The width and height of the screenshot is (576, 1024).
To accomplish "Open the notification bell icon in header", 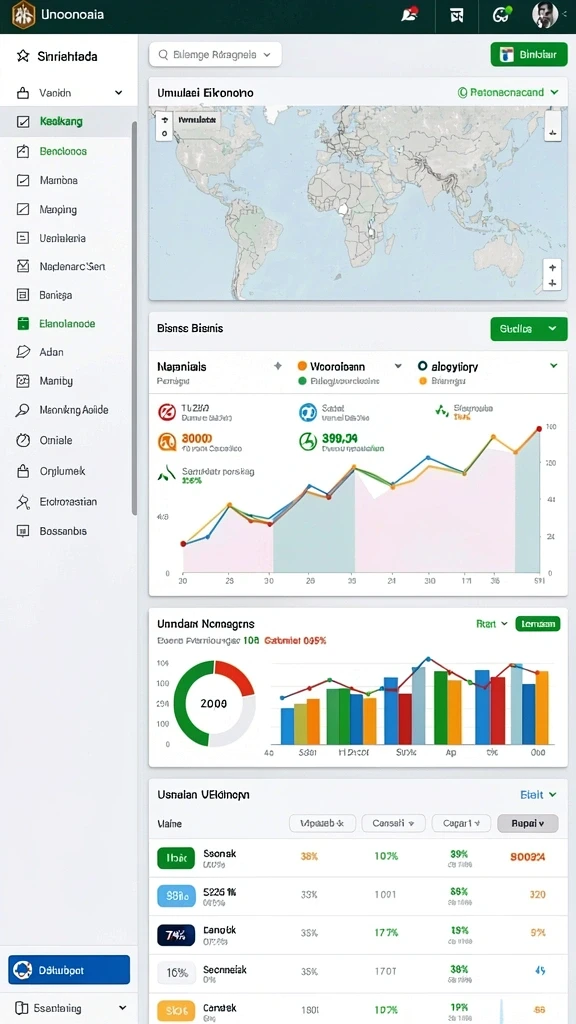I will tap(409, 15).
